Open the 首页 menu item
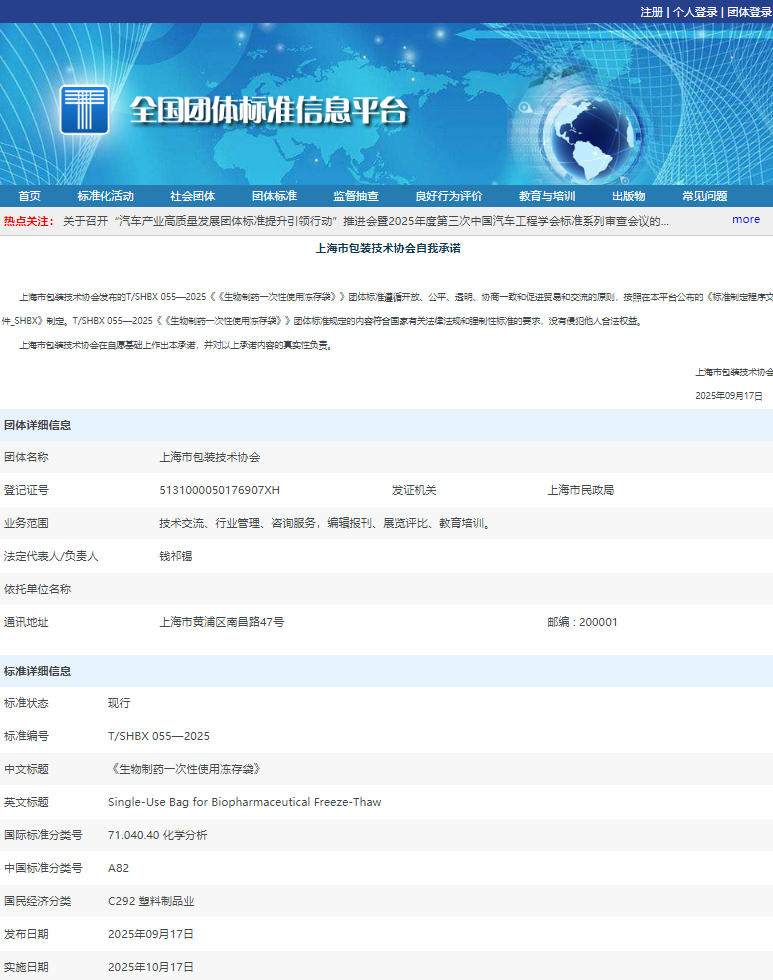 coord(30,196)
